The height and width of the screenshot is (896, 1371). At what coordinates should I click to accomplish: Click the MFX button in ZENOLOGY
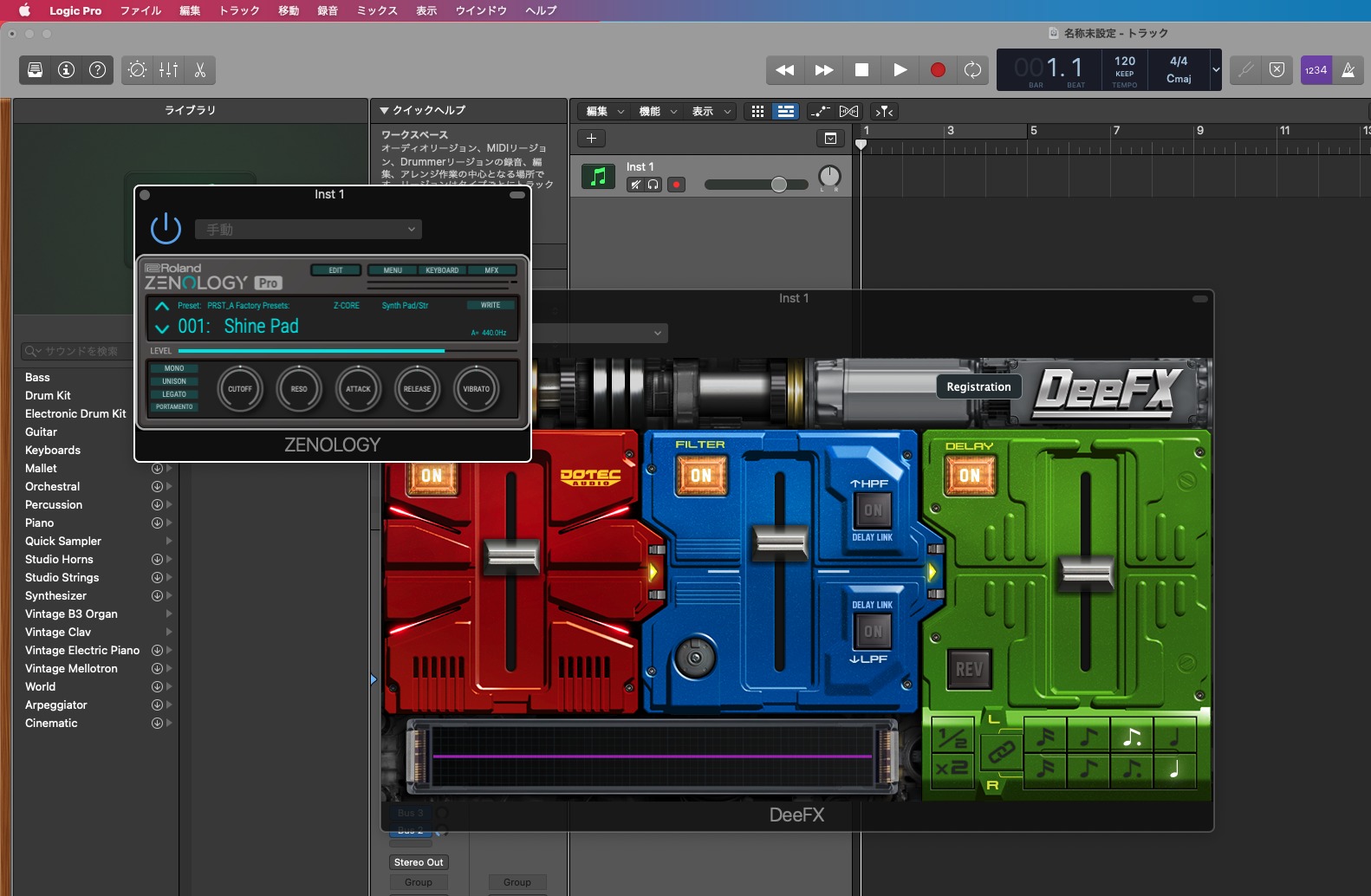tap(491, 270)
